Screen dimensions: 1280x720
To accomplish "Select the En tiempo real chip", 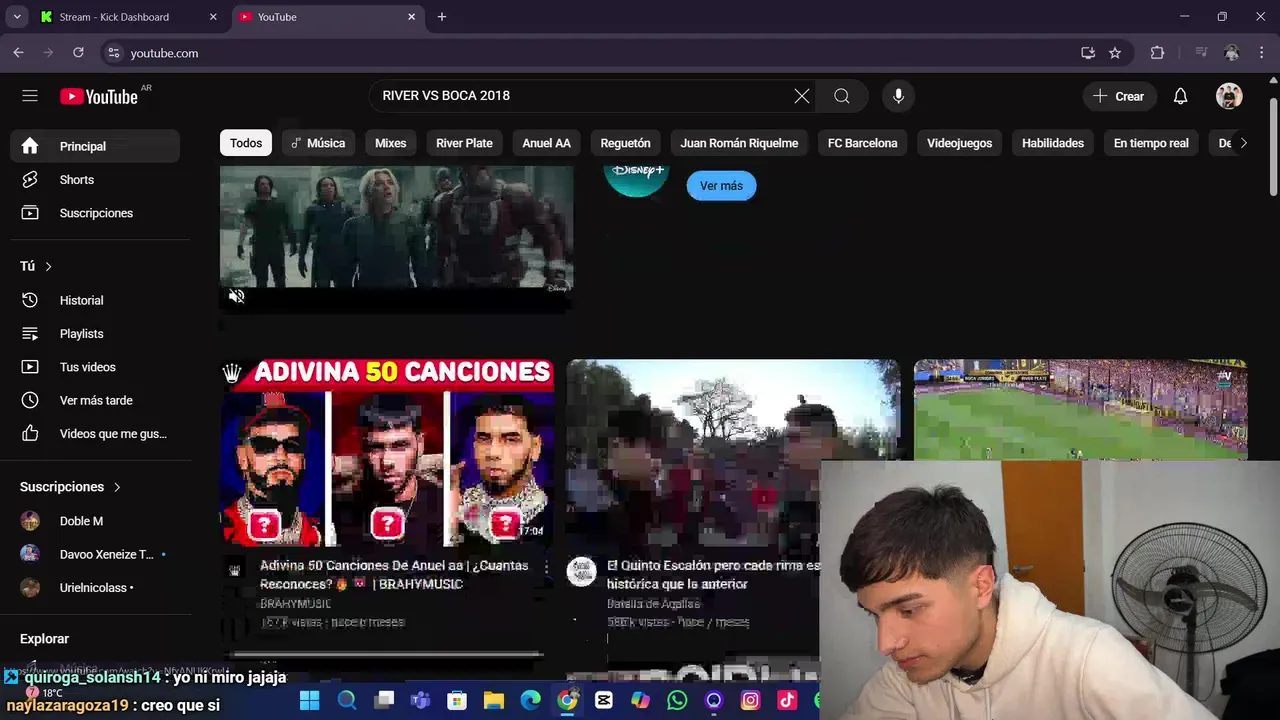I will point(1151,143).
